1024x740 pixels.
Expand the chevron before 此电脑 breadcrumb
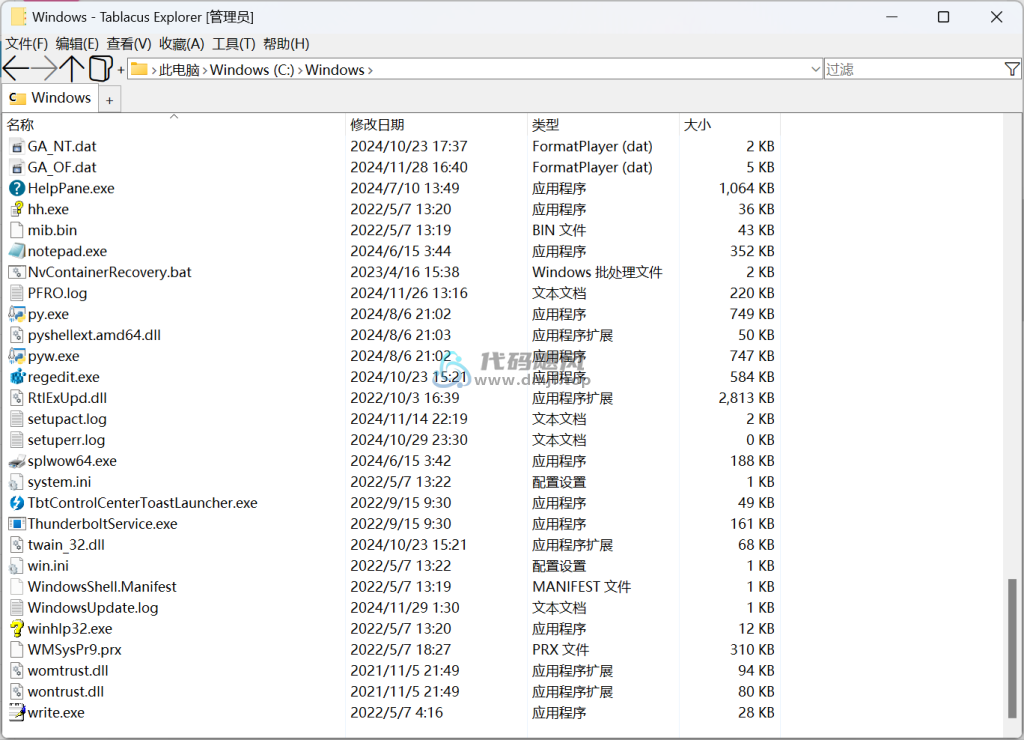[154, 70]
